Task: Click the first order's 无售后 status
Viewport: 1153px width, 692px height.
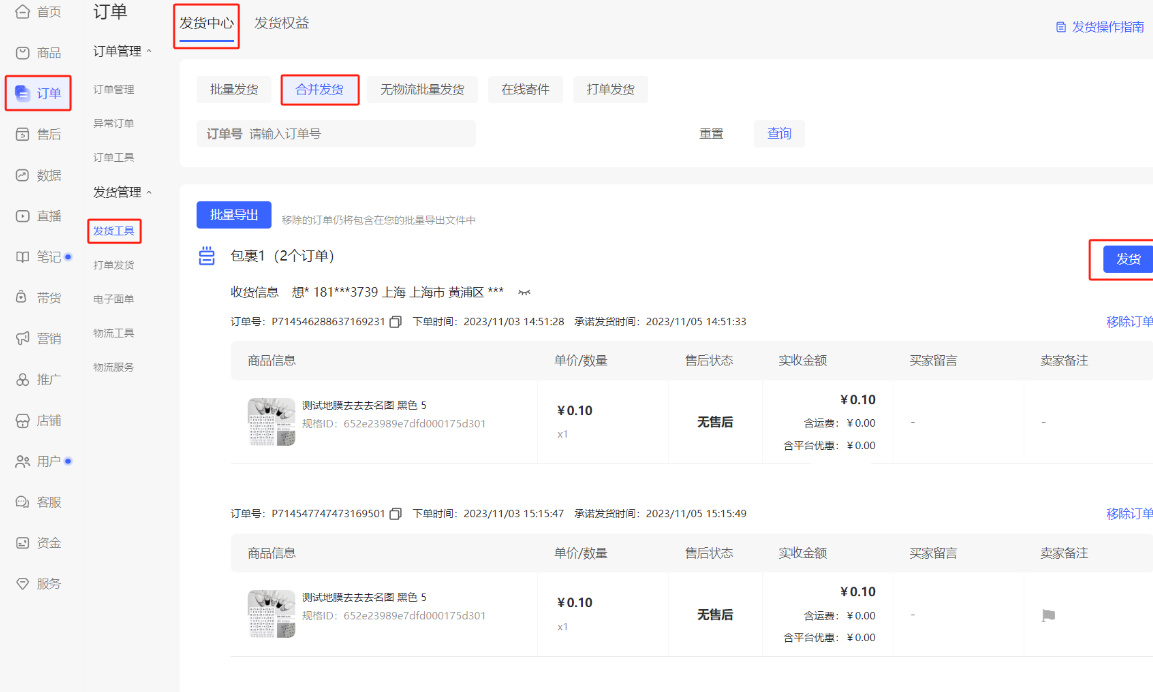Action: pos(715,422)
